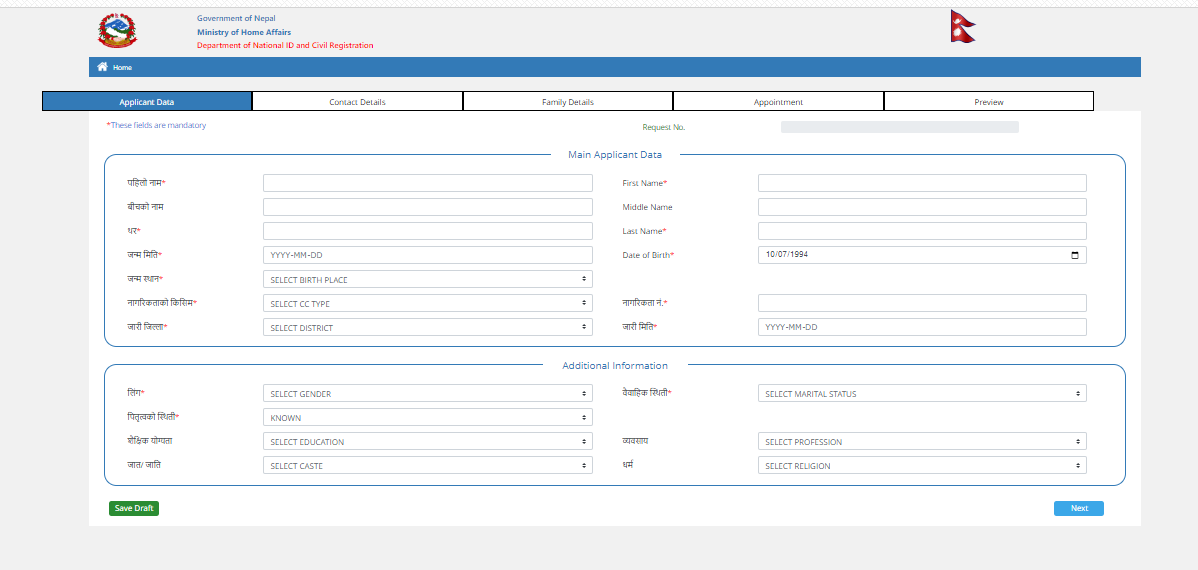Click the Save Draft button

[x=134, y=508]
